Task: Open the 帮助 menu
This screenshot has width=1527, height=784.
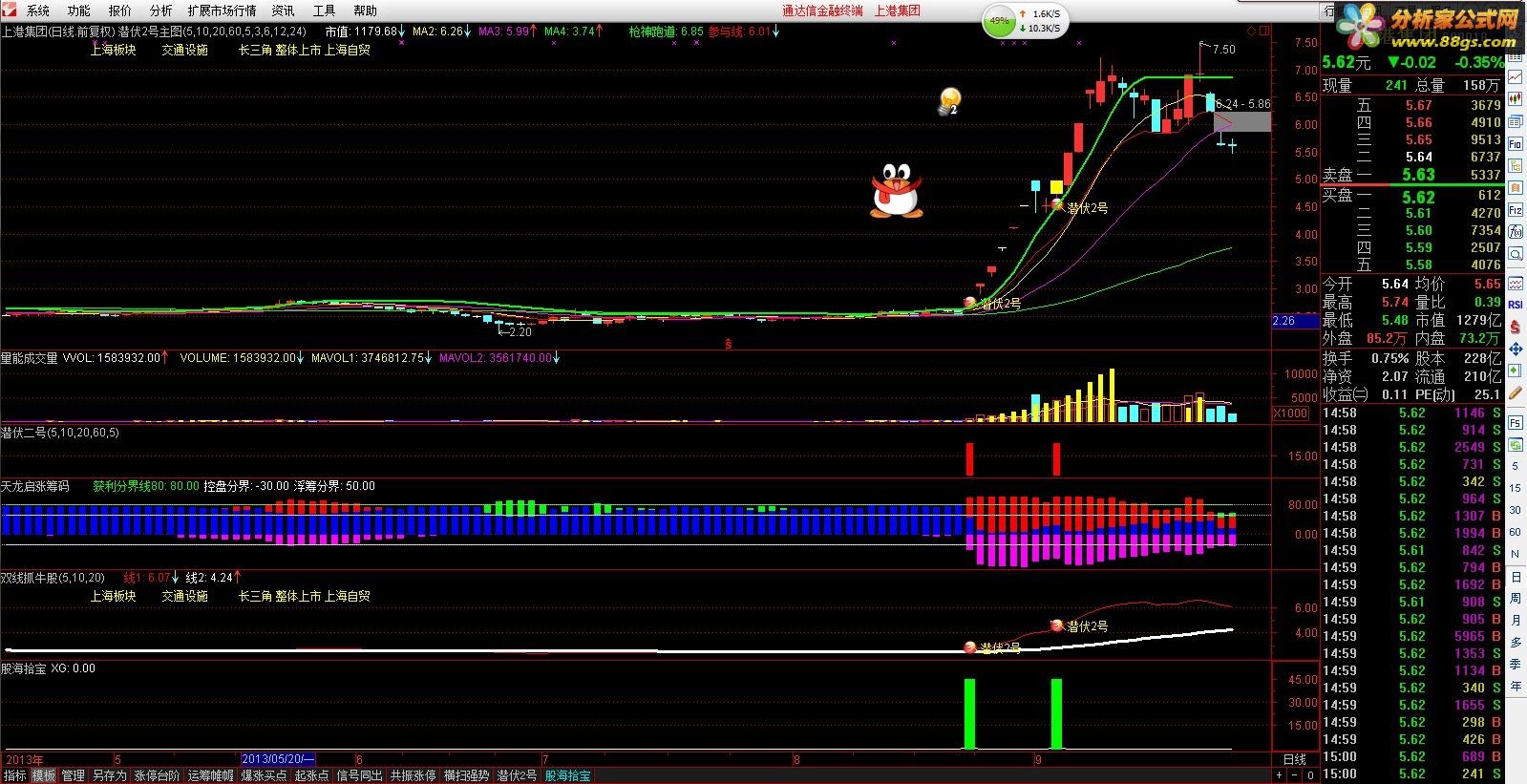Action: pos(365,11)
